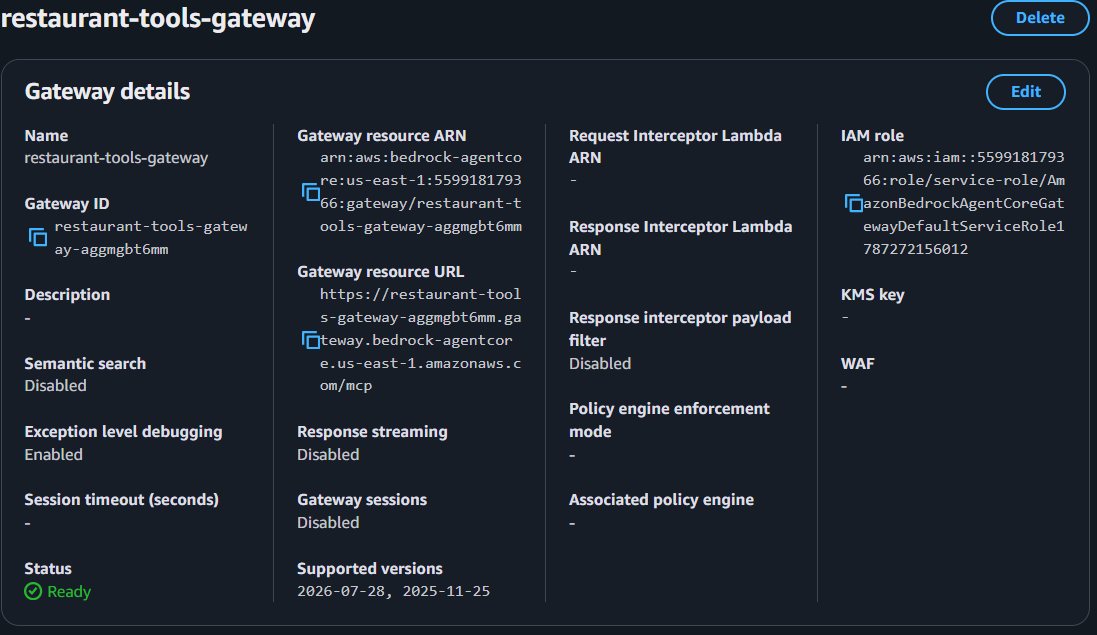Image resolution: width=1097 pixels, height=635 pixels.
Task: Click the Response Interceptor Lambda ARN label
Action: (681, 238)
